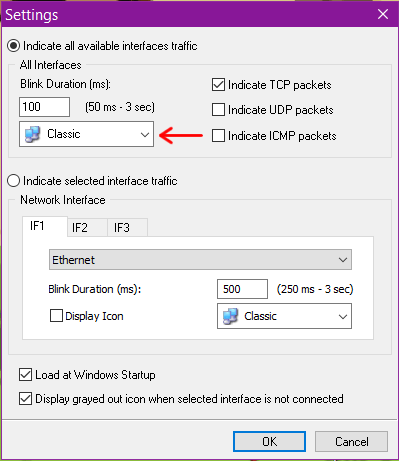Toggle Display grayed out icon option
399x461 pixels.
26,399
